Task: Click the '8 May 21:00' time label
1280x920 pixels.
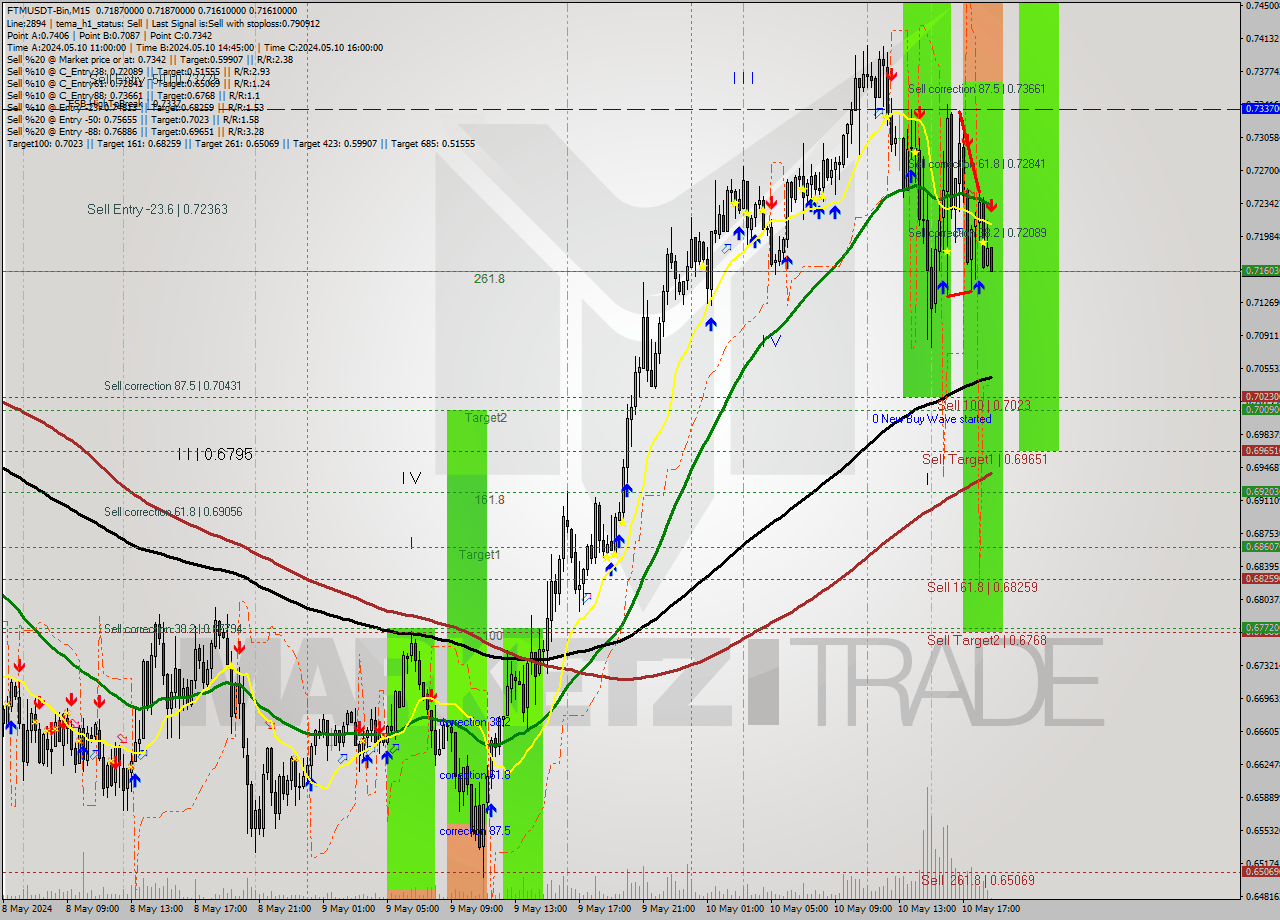Action: point(283,910)
